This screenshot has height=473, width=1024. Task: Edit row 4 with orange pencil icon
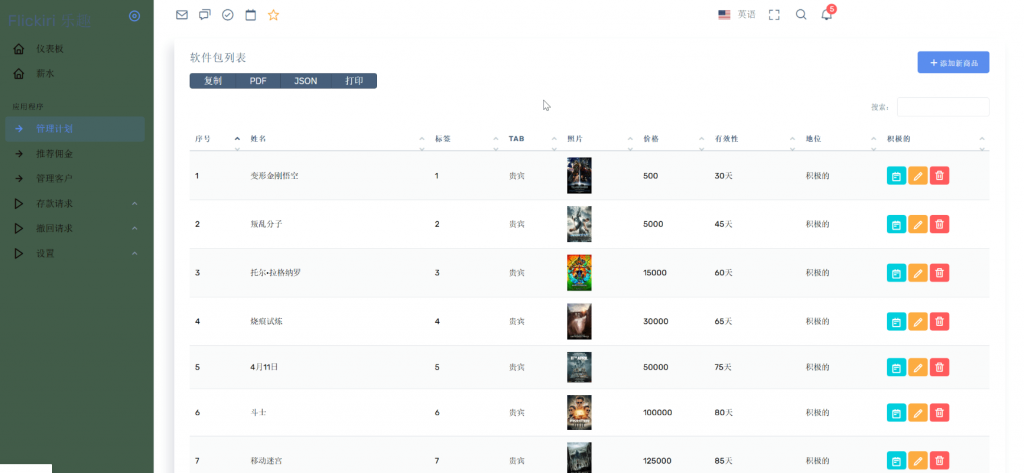918,321
